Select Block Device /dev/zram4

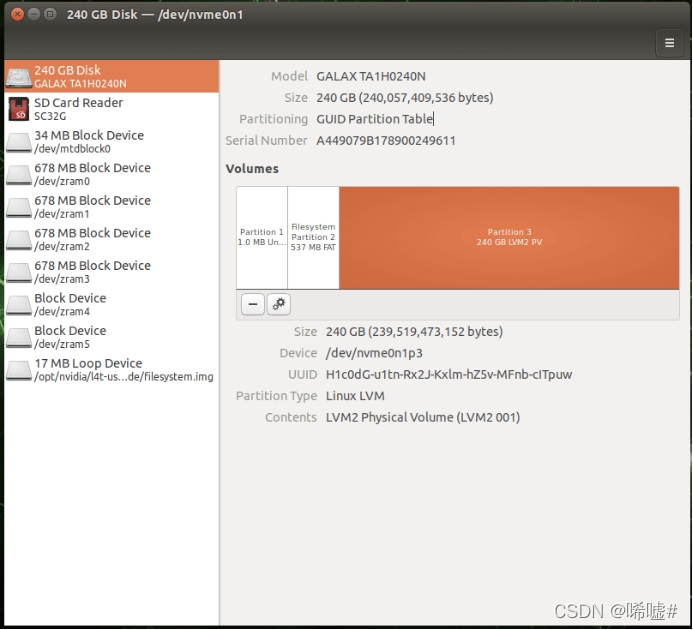point(111,305)
